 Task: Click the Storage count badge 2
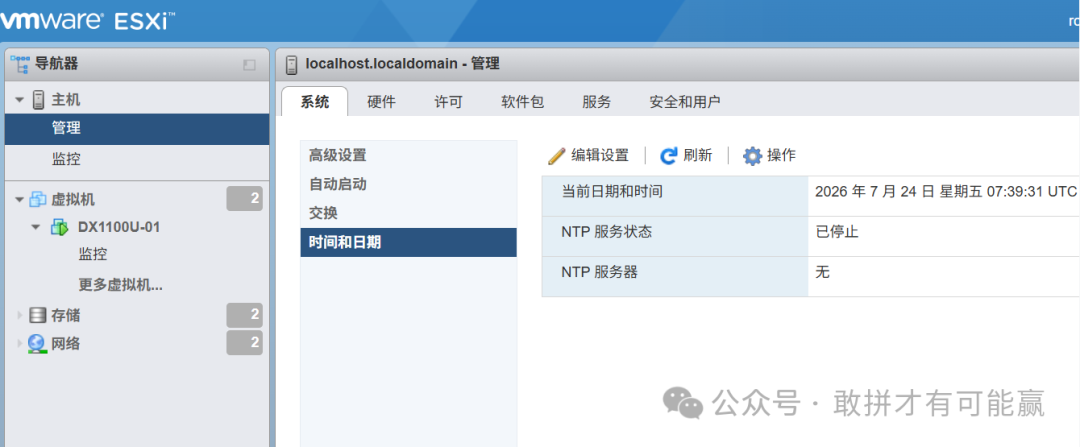tap(245, 315)
